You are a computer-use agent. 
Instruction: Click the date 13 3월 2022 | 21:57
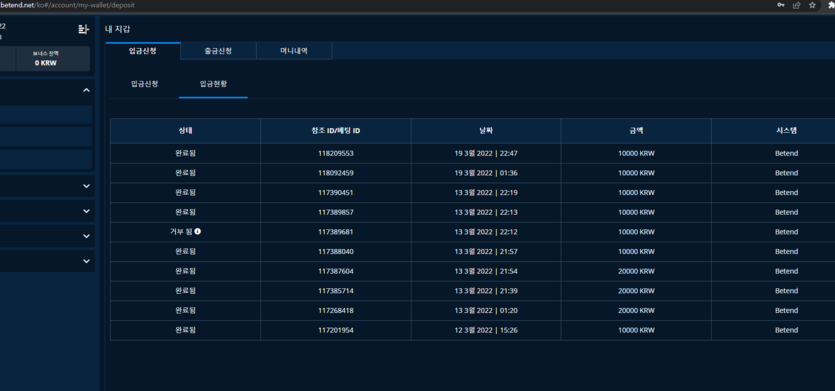click(x=486, y=251)
